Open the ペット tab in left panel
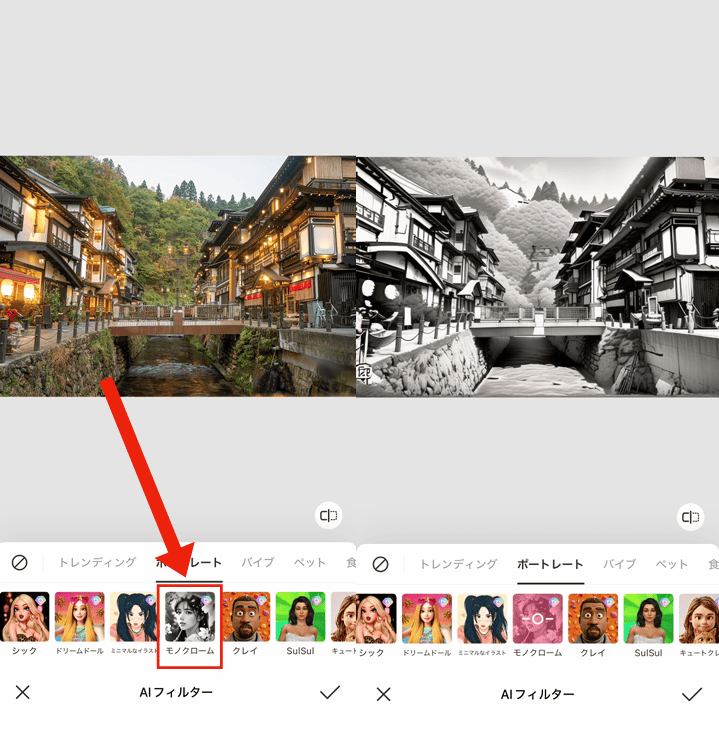The height and width of the screenshot is (736, 719). click(x=310, y=562)
